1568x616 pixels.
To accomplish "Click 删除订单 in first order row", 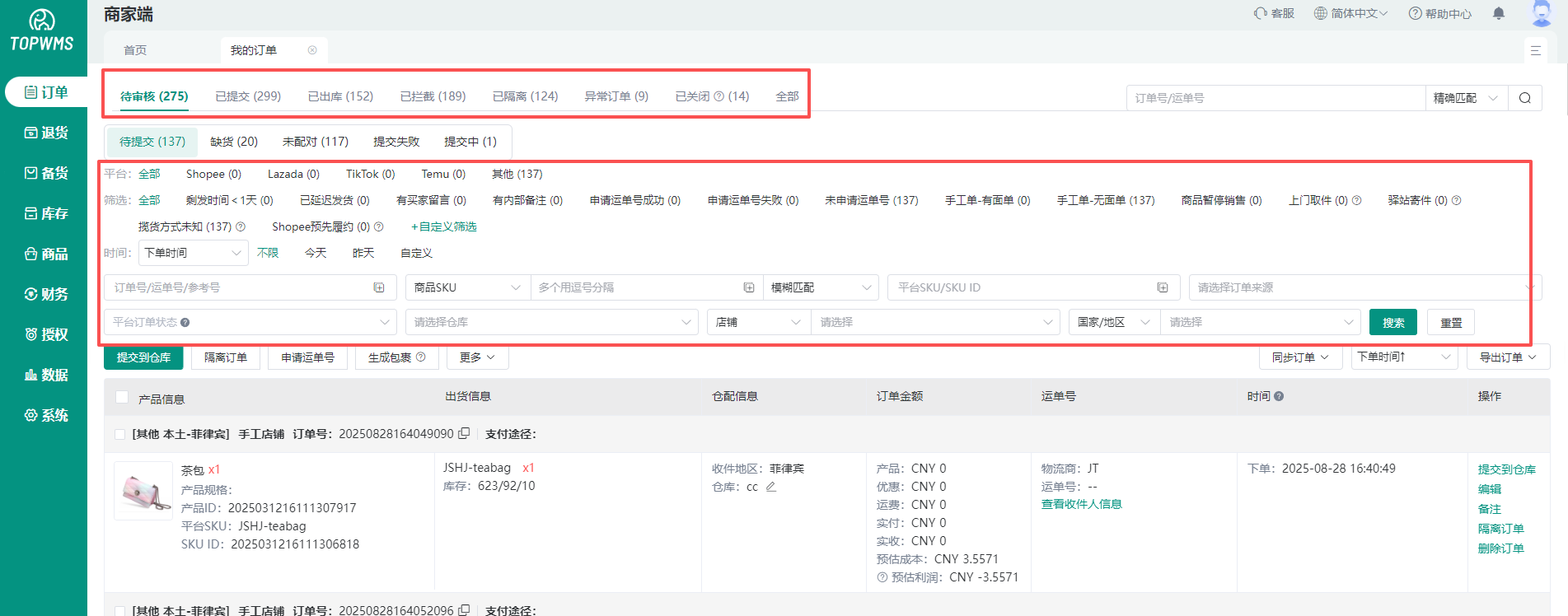I will tap(1500, 548).
